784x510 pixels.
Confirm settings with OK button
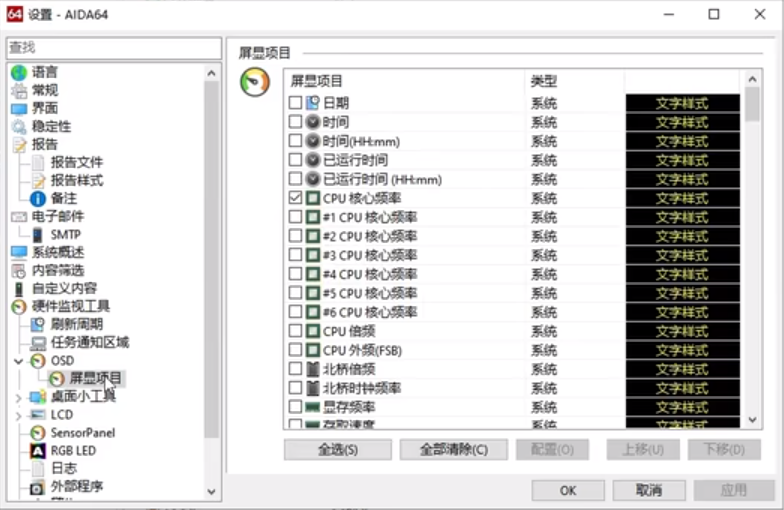pos(568,490)
